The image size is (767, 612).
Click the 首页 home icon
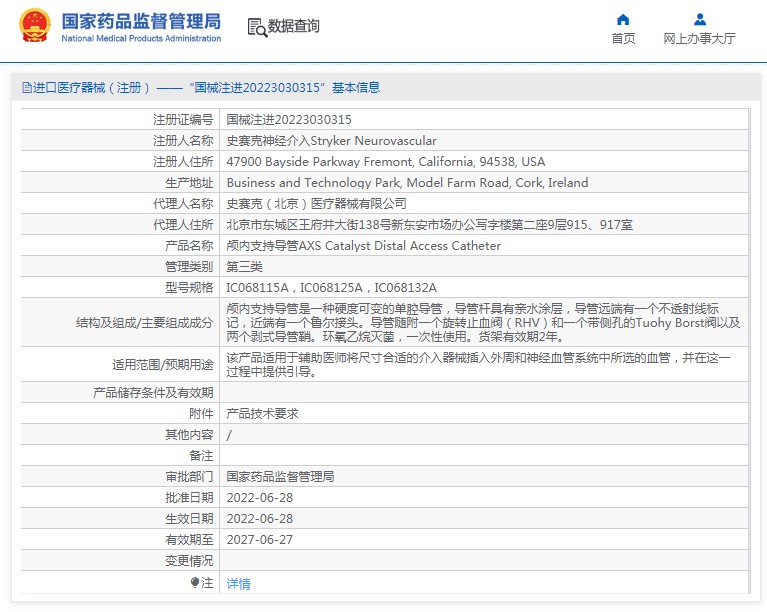click(623, 20)
